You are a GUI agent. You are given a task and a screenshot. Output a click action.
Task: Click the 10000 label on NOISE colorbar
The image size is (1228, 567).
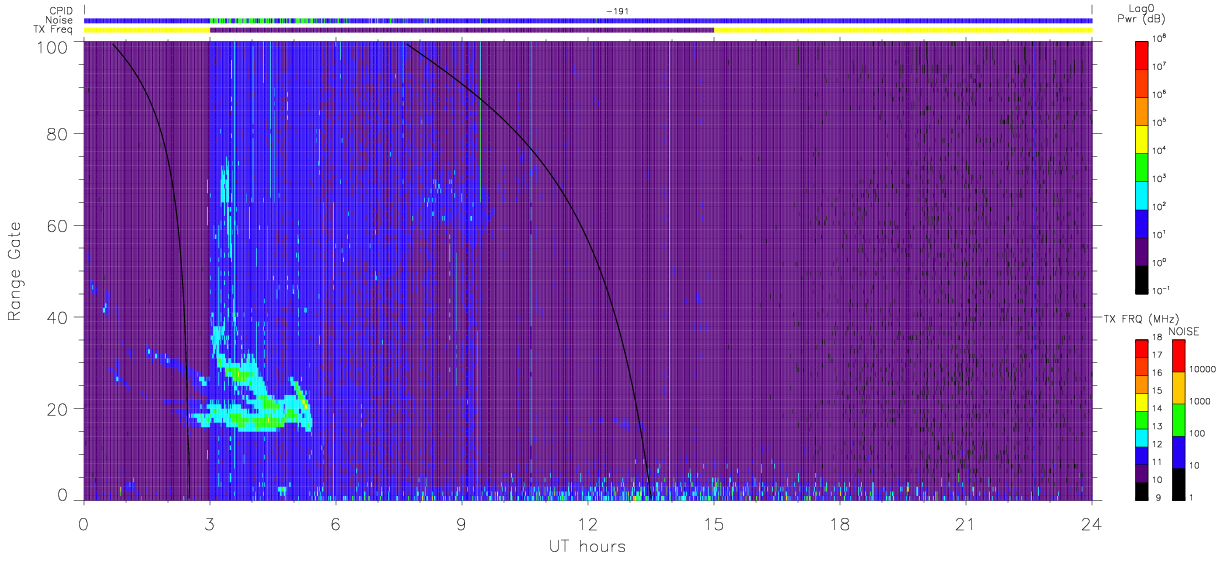(1203, 371)
